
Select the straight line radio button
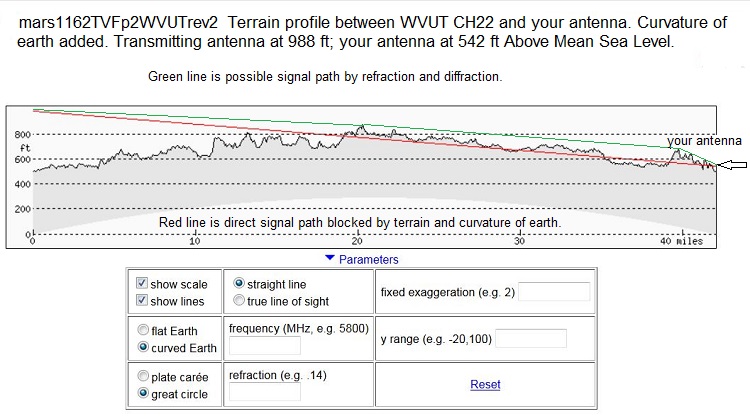[x=239, y=283]
